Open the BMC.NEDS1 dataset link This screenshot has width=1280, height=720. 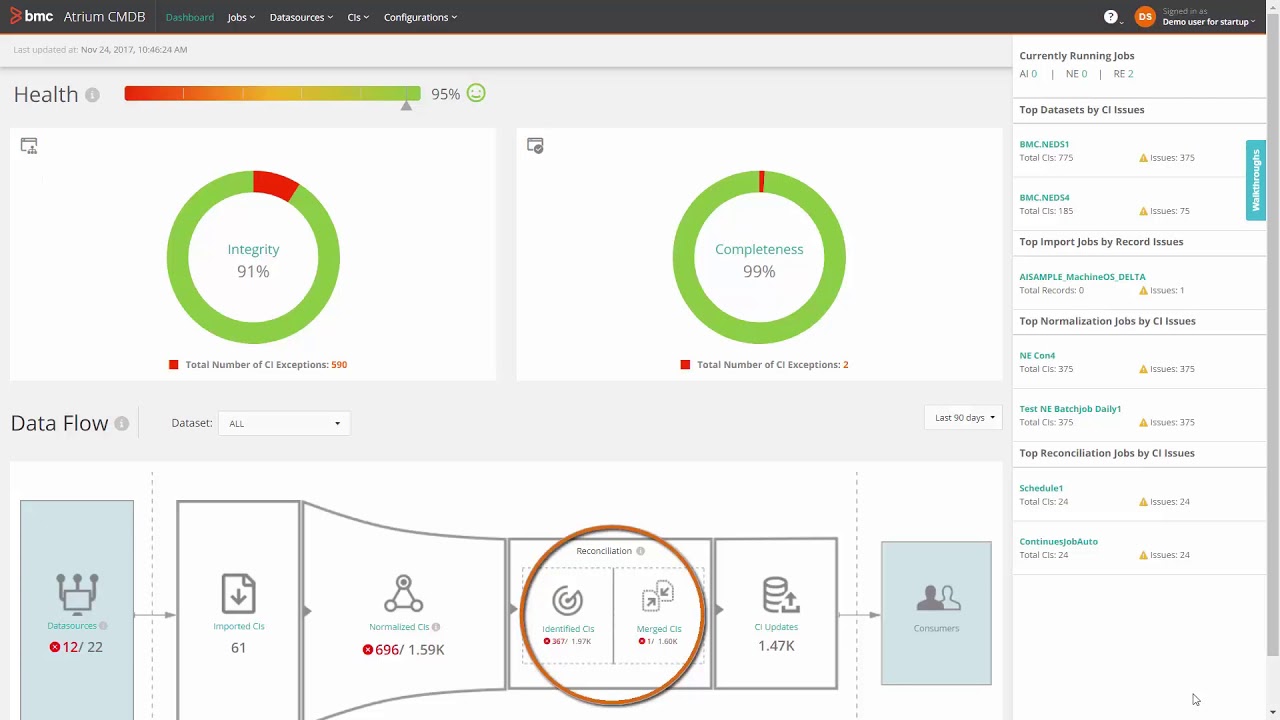1044,144
